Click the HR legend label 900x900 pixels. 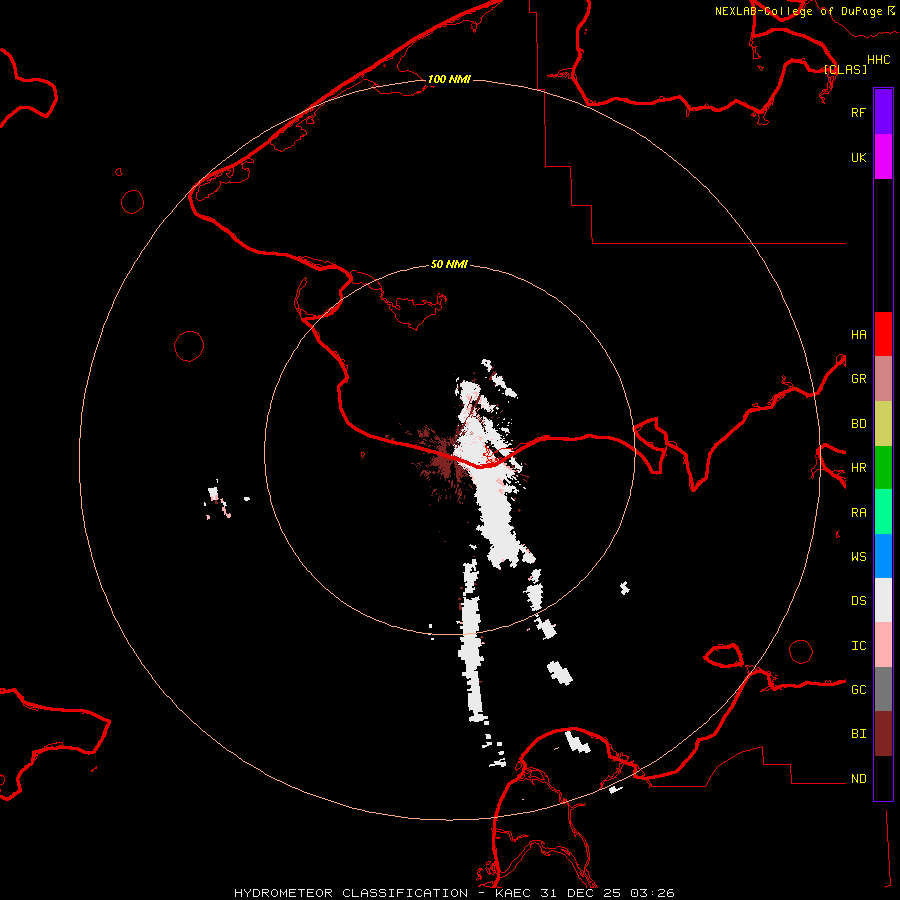(858, 468)
